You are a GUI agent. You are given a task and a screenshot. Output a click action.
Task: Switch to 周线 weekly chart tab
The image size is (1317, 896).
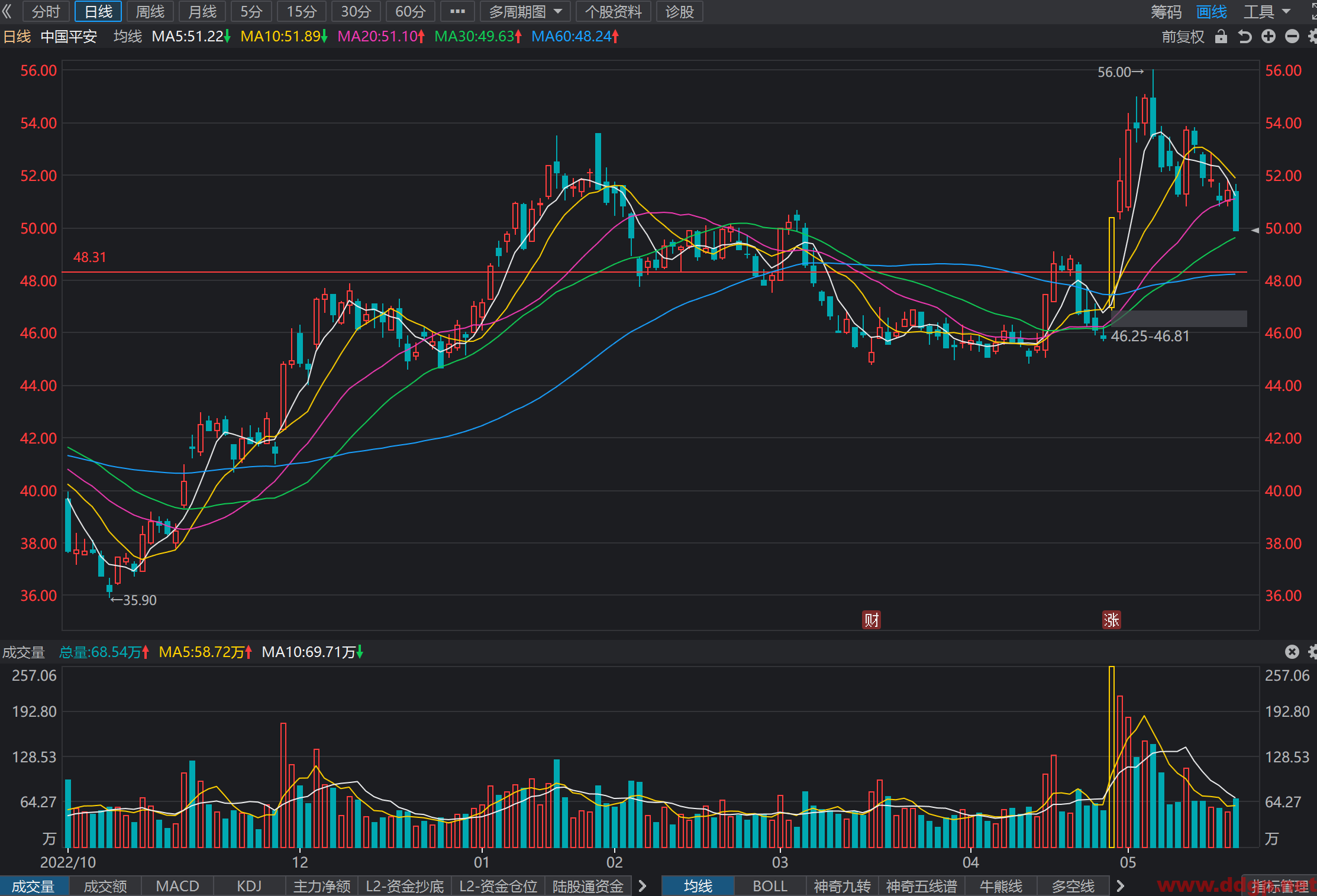click(150, 11)
